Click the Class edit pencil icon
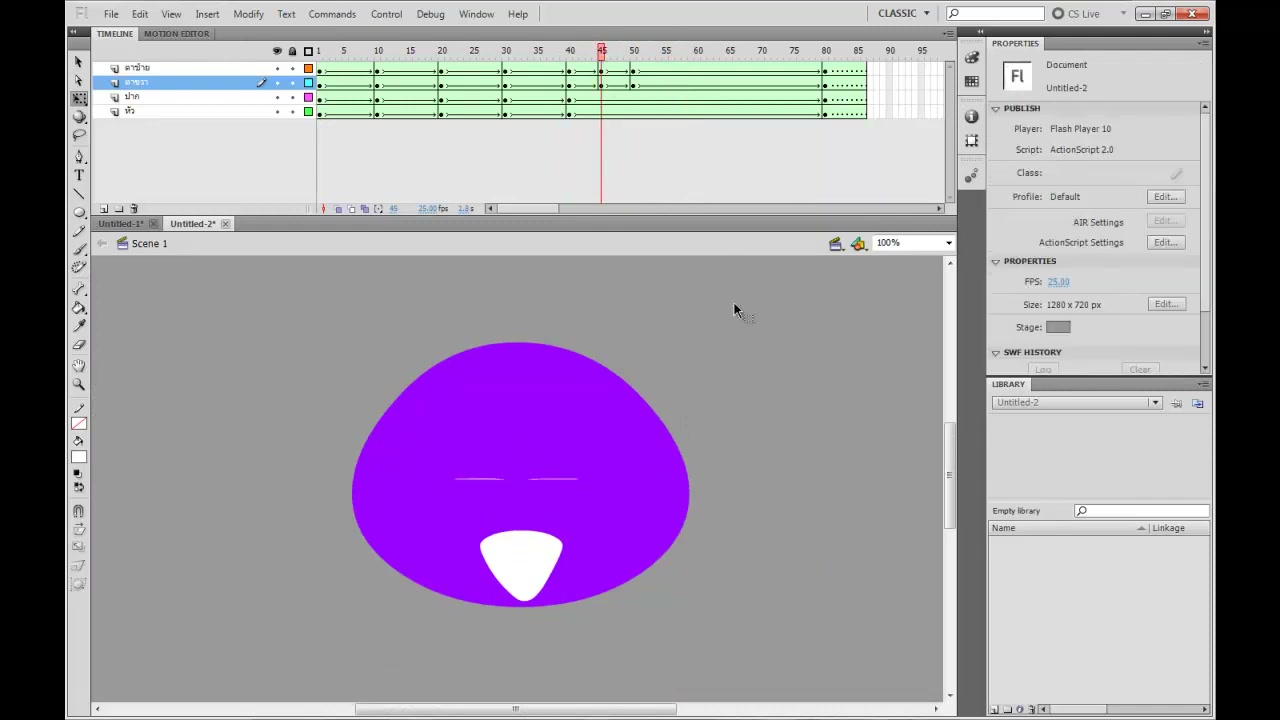 pos(1176,174)
